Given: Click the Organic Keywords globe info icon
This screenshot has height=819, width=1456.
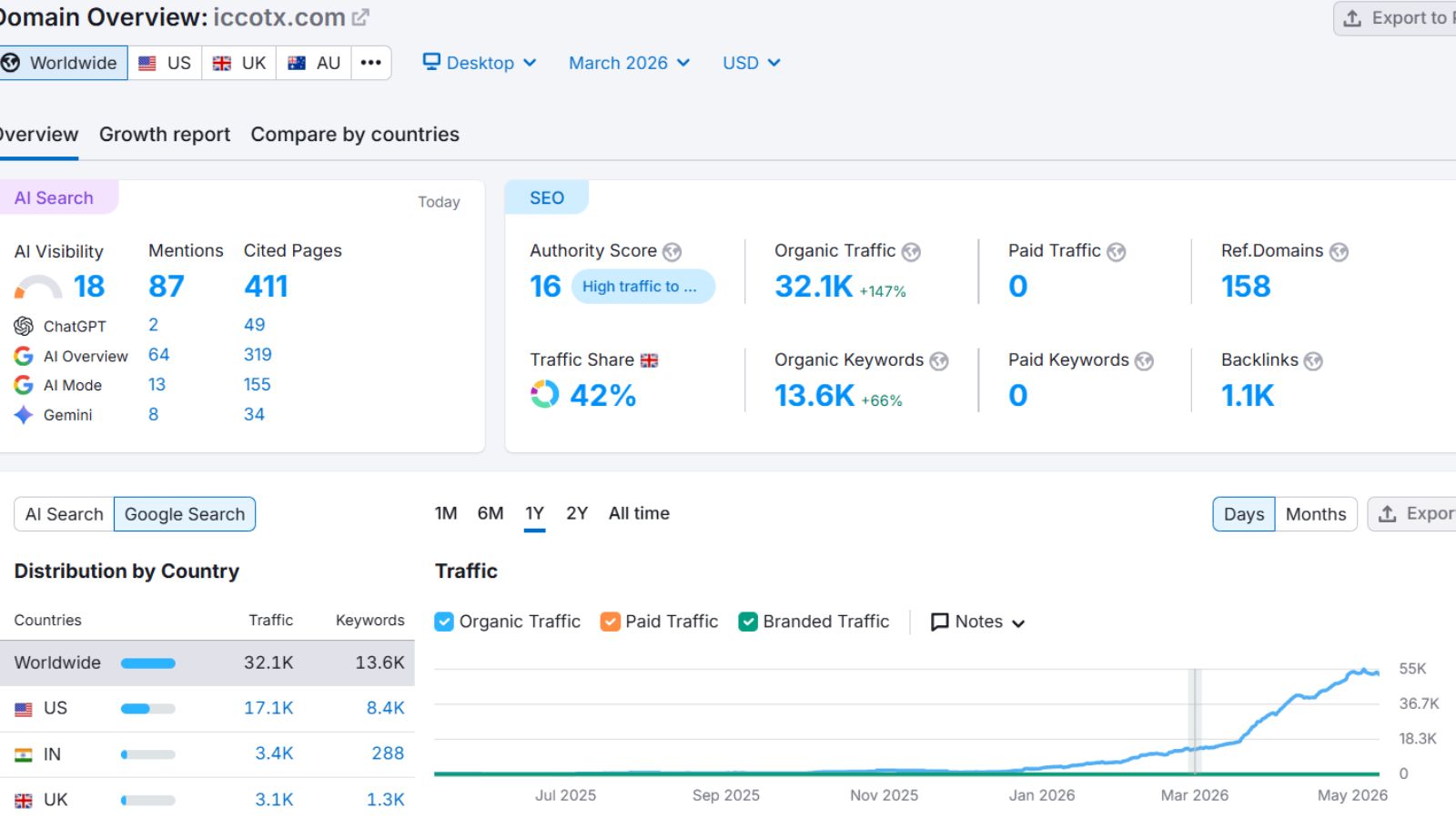Looking at the screenshot, I should [939, 361].
